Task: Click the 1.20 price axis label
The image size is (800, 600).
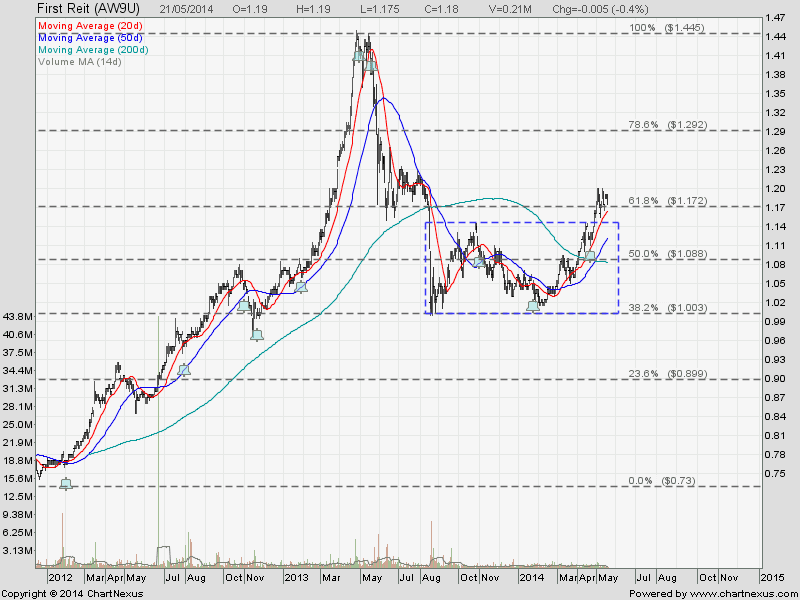Action: pos(776,189)
